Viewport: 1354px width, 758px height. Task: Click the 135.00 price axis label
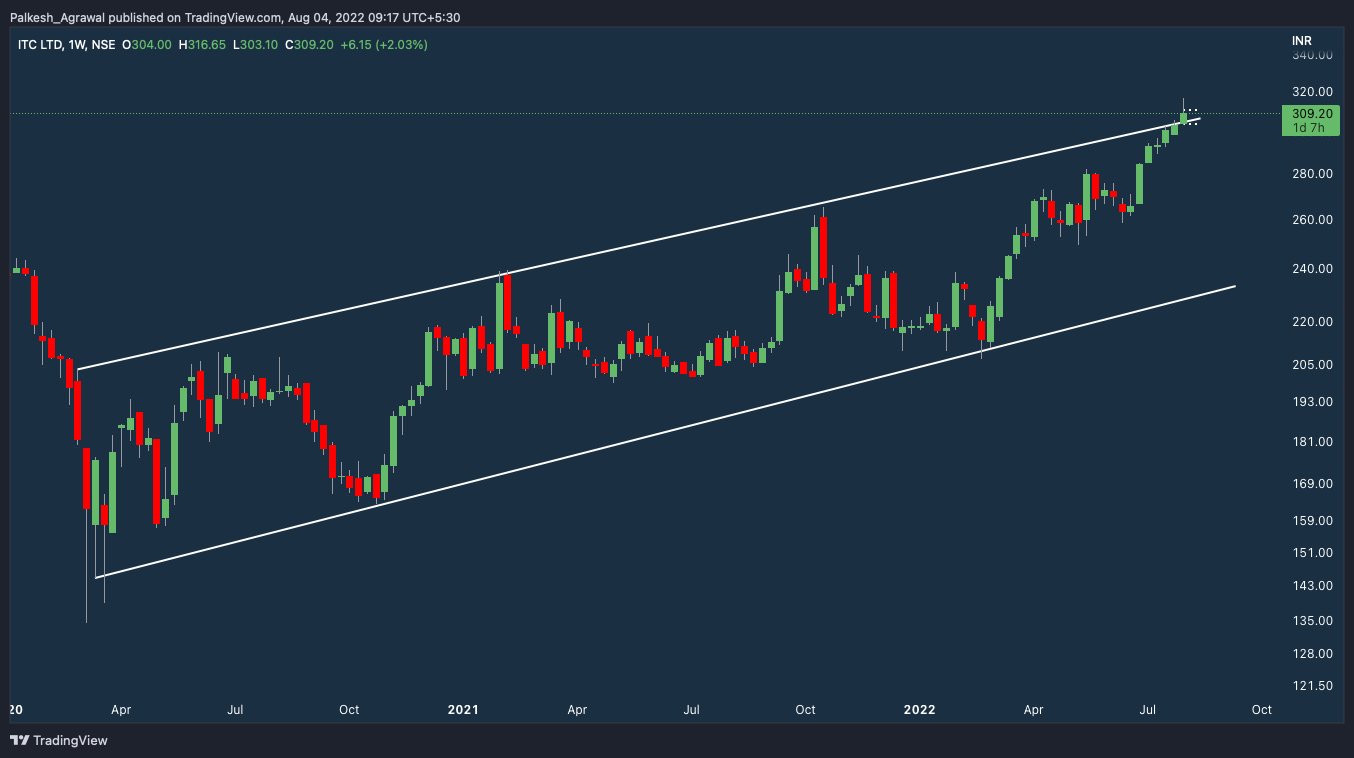[x=1312, y=621]
